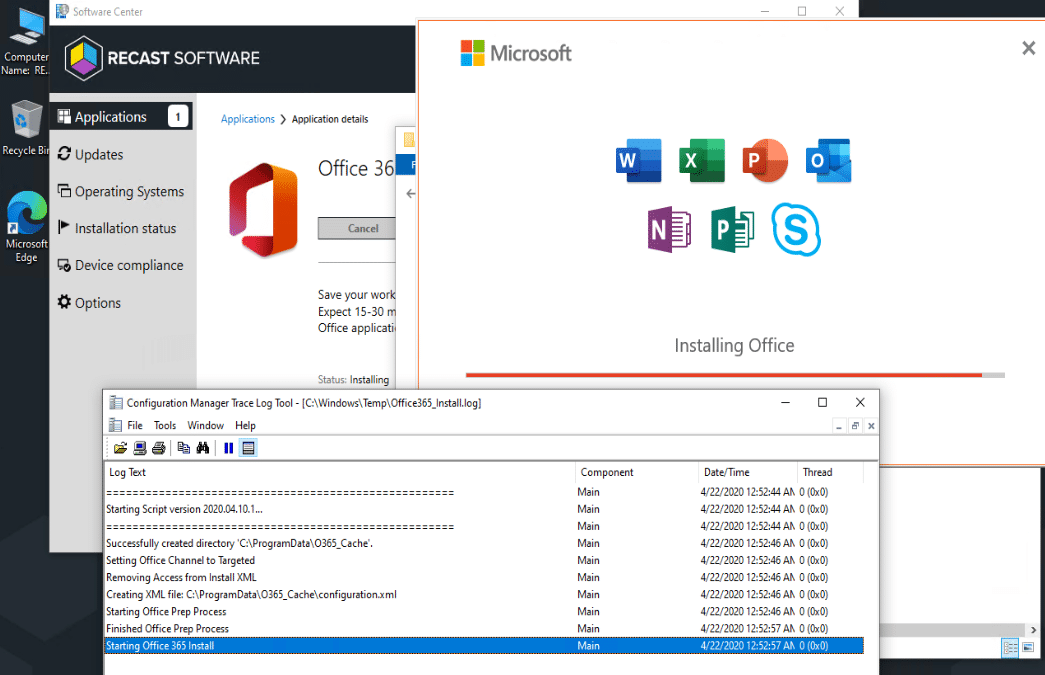Screen dimensions: 1045x675
Task: Go back via the Applications breadcrumb link
Action: point(247,118)
